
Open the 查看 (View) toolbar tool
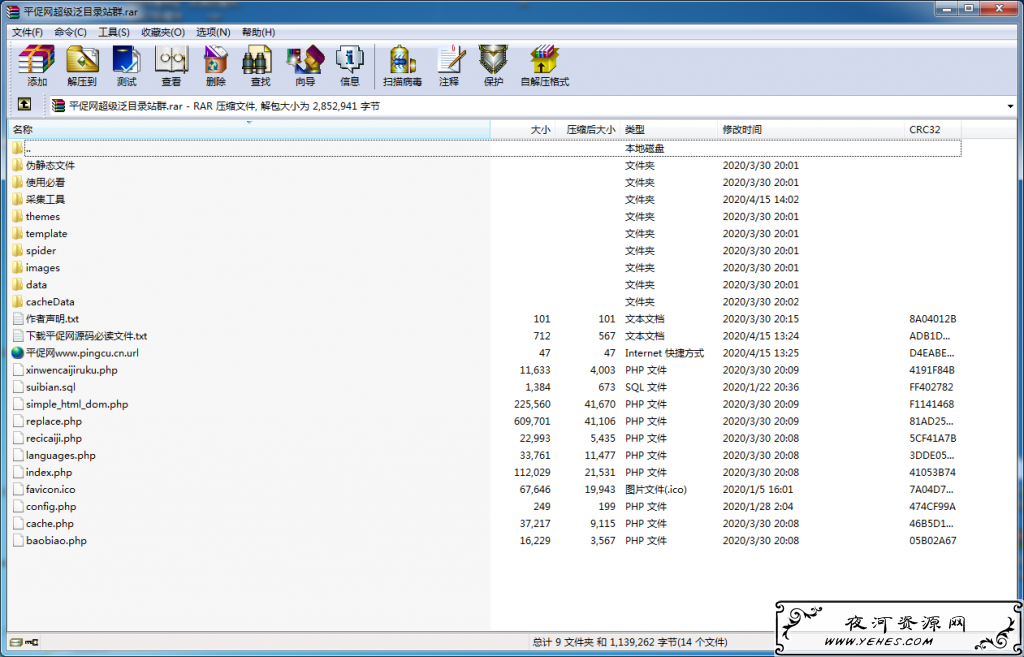(x=171, y=65)
